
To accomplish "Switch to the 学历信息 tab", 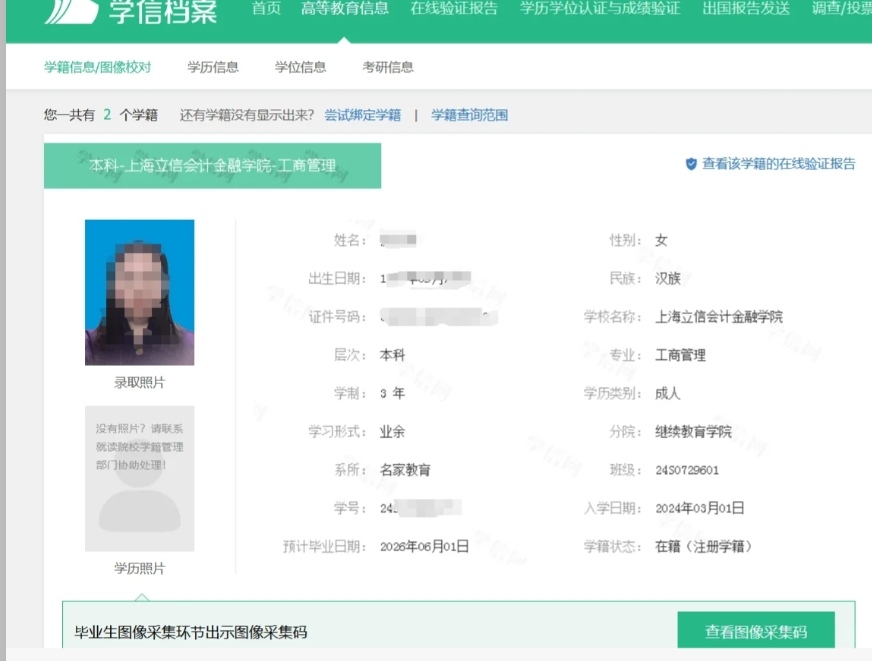I will pyautogui.click(x=213, y=67).
